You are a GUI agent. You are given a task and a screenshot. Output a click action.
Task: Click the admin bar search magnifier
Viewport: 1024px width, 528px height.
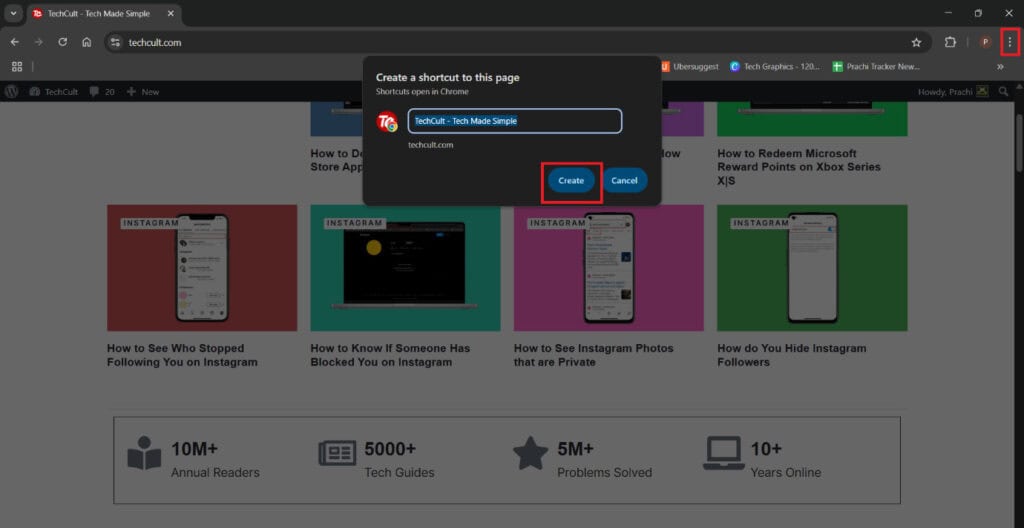(1004, 91)
